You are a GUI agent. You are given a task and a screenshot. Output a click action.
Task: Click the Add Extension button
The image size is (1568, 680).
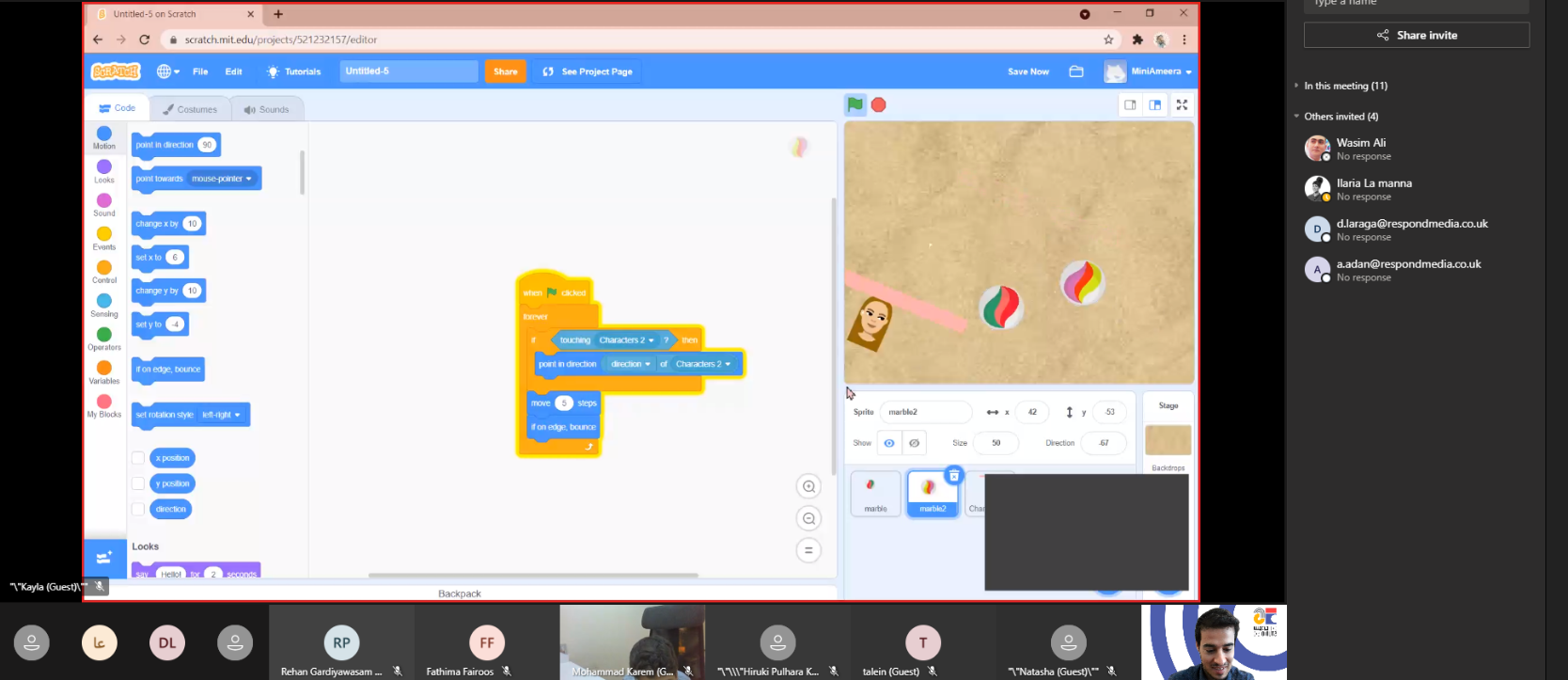(x=104, y=558)
